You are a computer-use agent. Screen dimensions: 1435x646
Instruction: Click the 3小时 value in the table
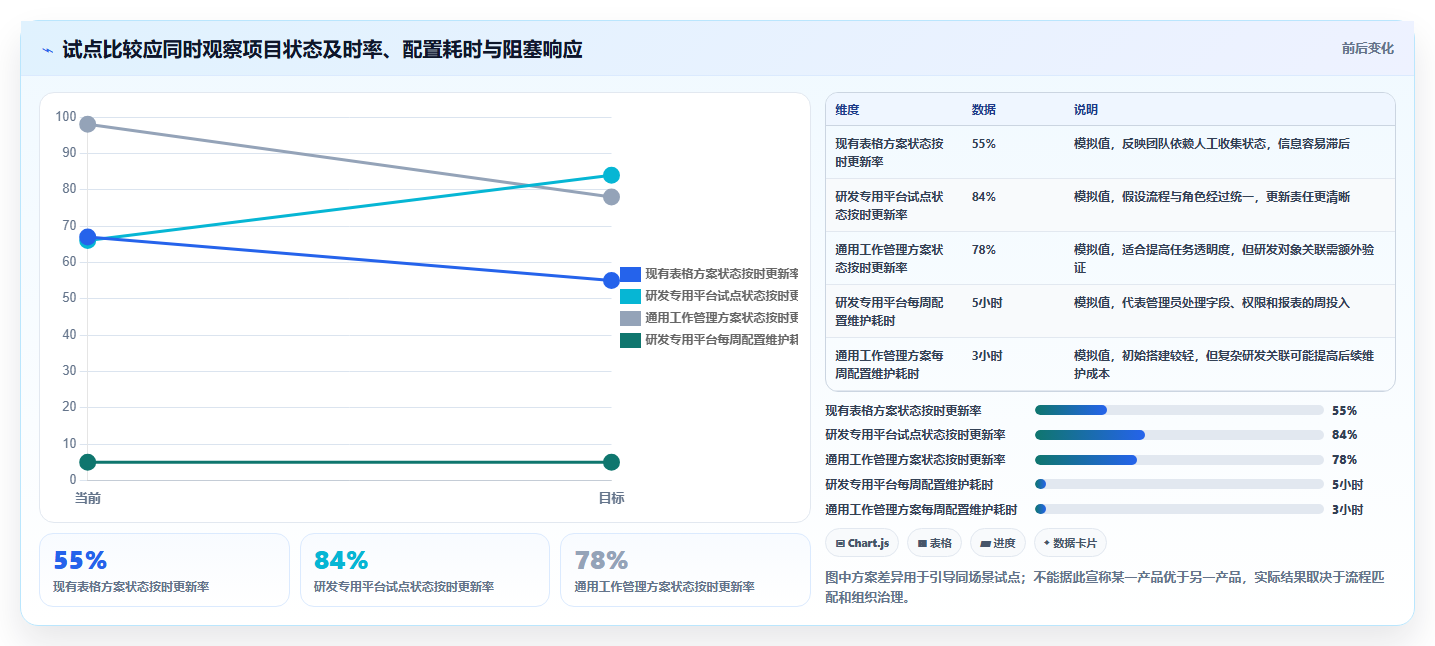click(986, 356)
